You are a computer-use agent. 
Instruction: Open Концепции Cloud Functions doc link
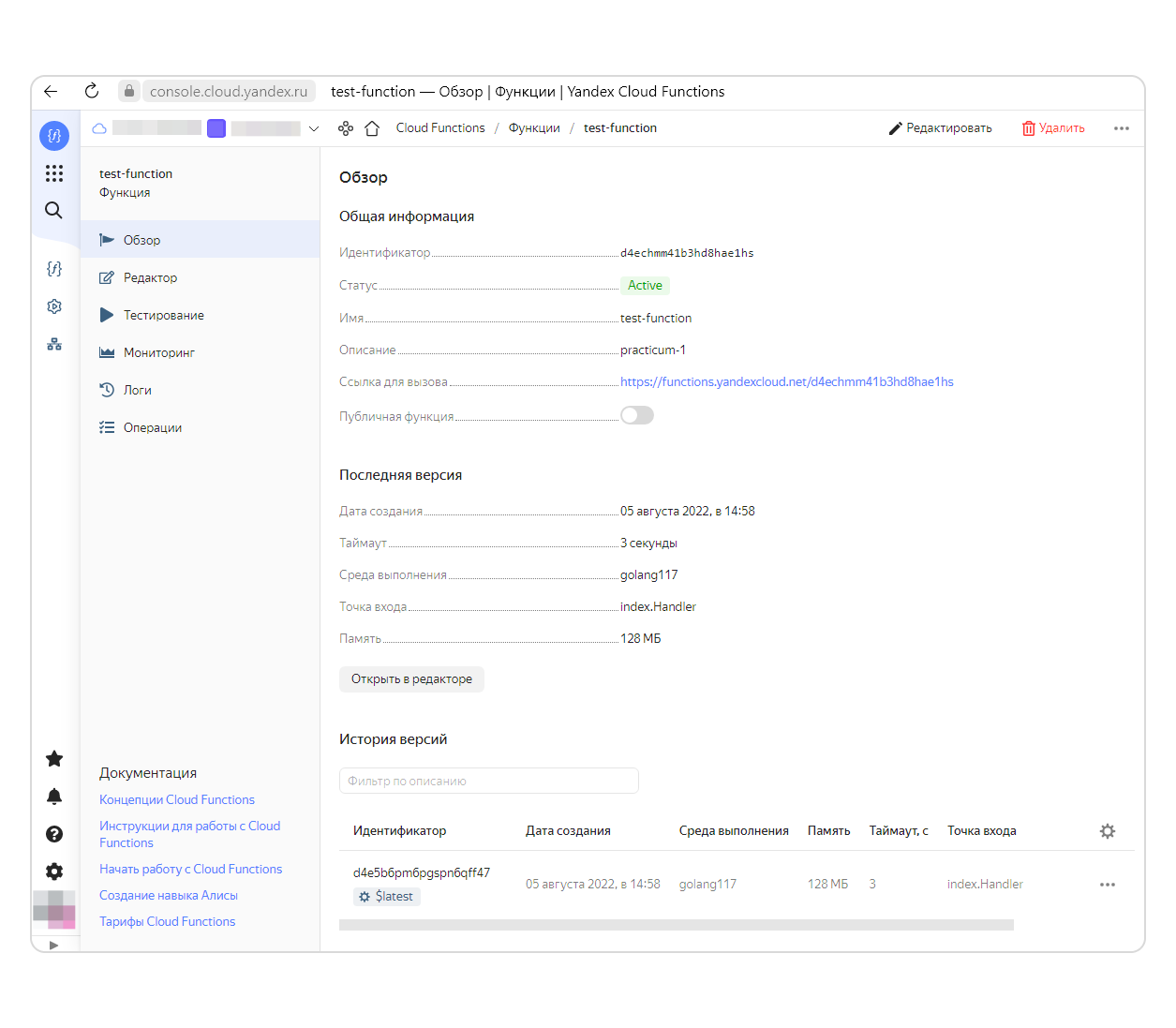pyautogui.click(x=177, y=800)
